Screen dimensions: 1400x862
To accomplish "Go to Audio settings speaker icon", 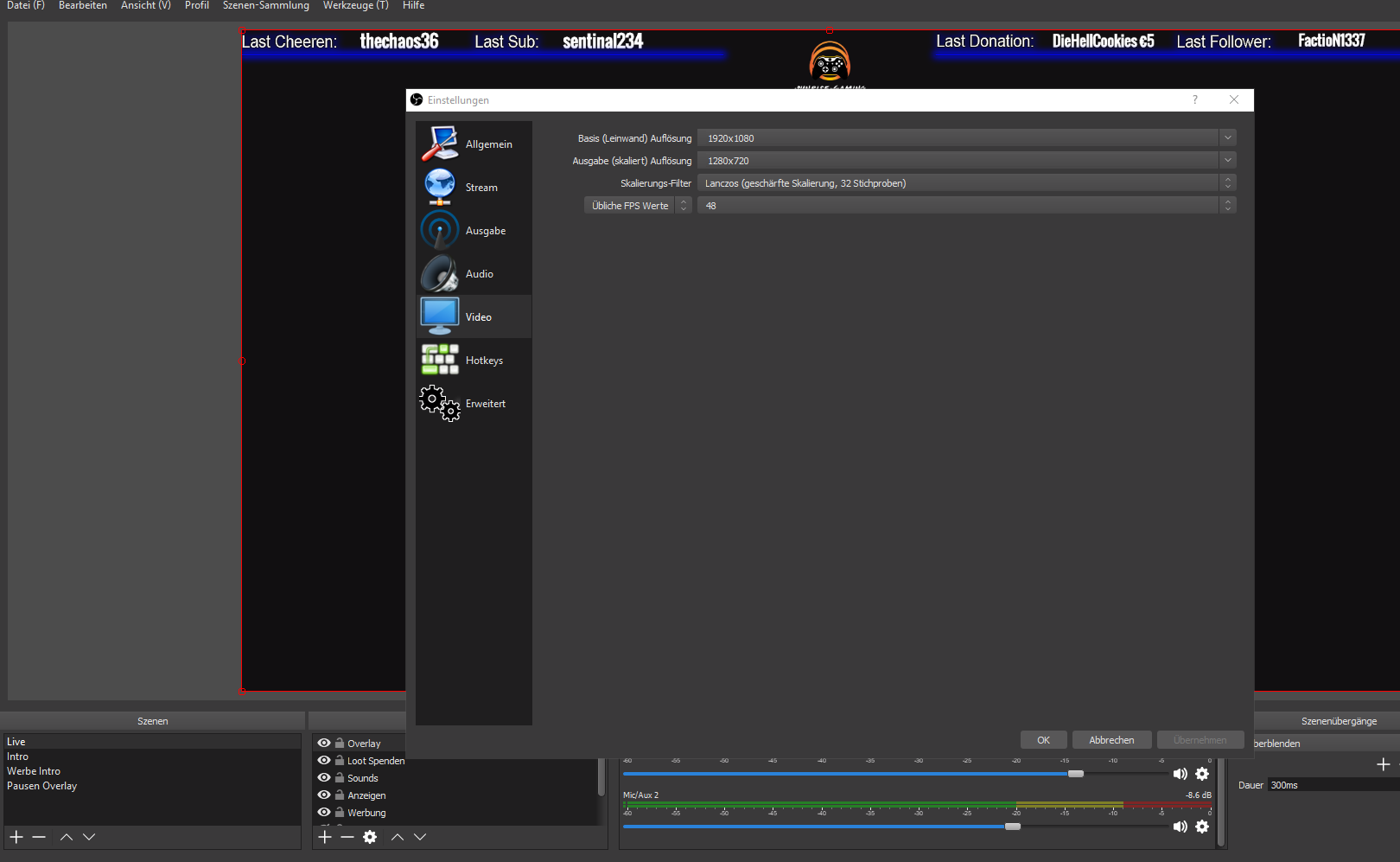I will click(440, 274).
